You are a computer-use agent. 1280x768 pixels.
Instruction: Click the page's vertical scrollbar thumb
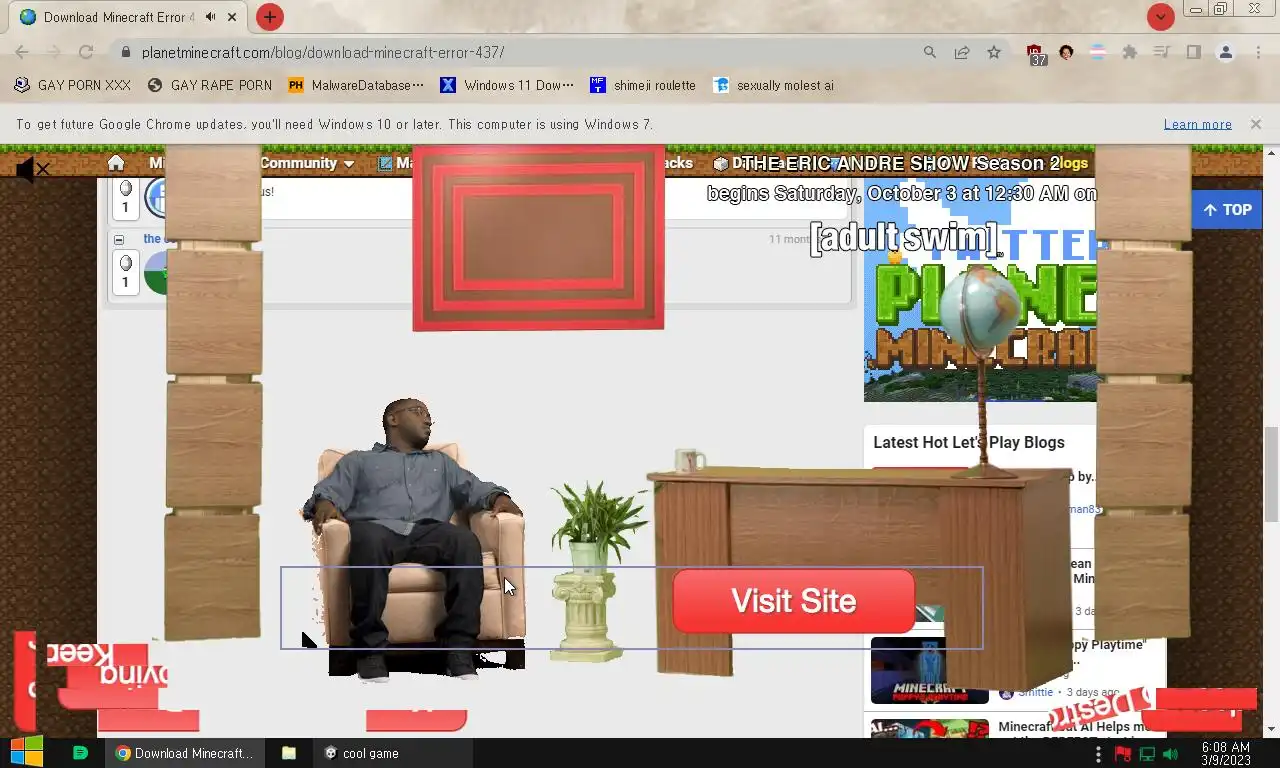point(1271,474)
